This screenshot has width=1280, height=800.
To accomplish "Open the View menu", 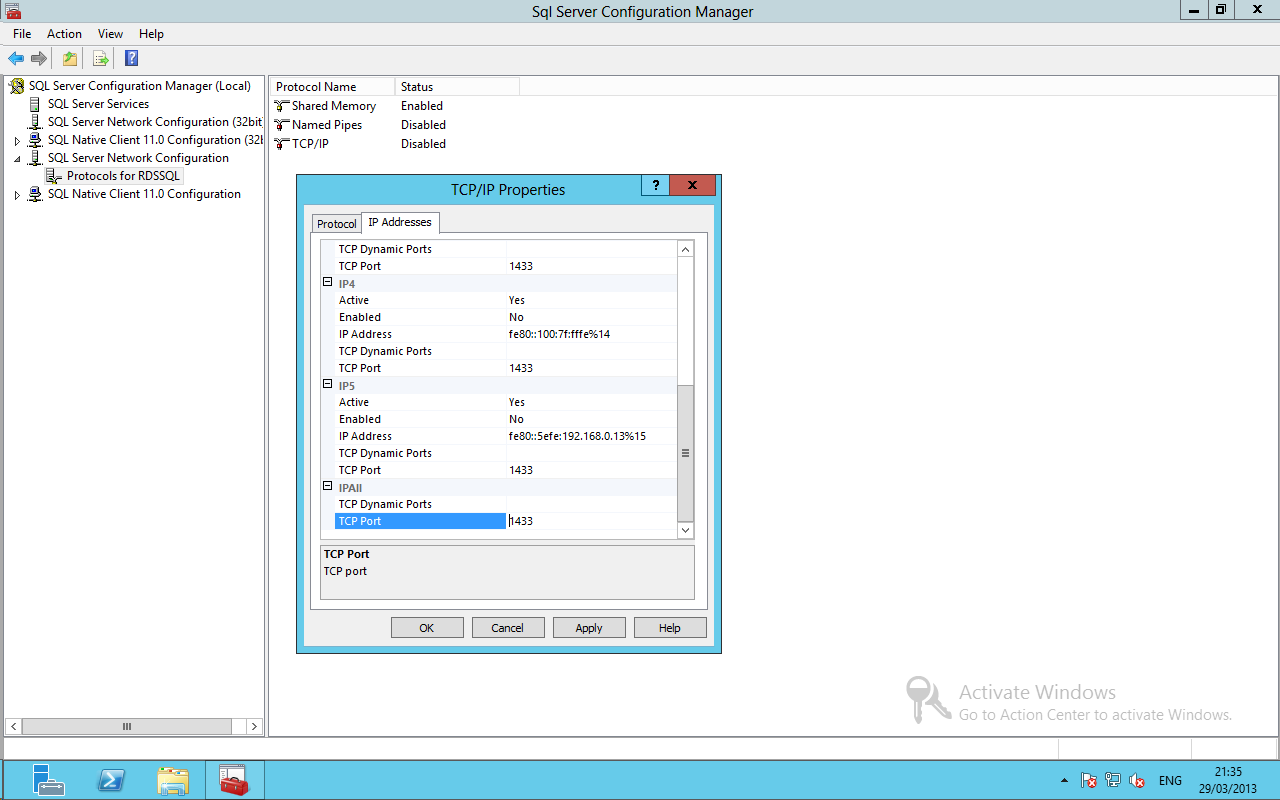I will point(110,34).
